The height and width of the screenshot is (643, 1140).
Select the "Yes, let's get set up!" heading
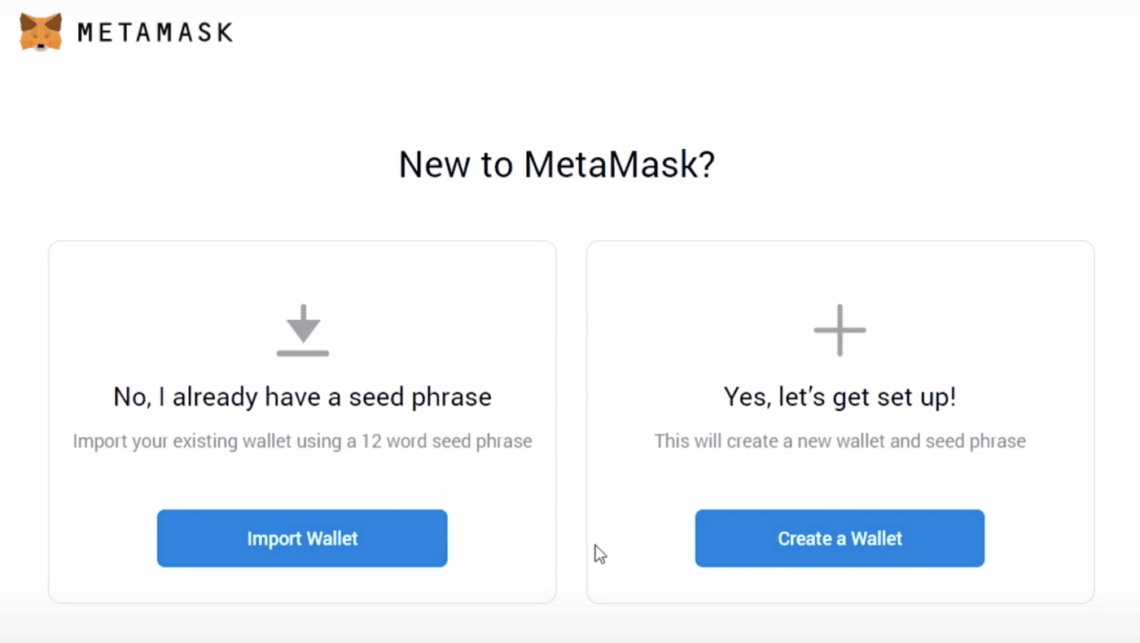[839, 396]
